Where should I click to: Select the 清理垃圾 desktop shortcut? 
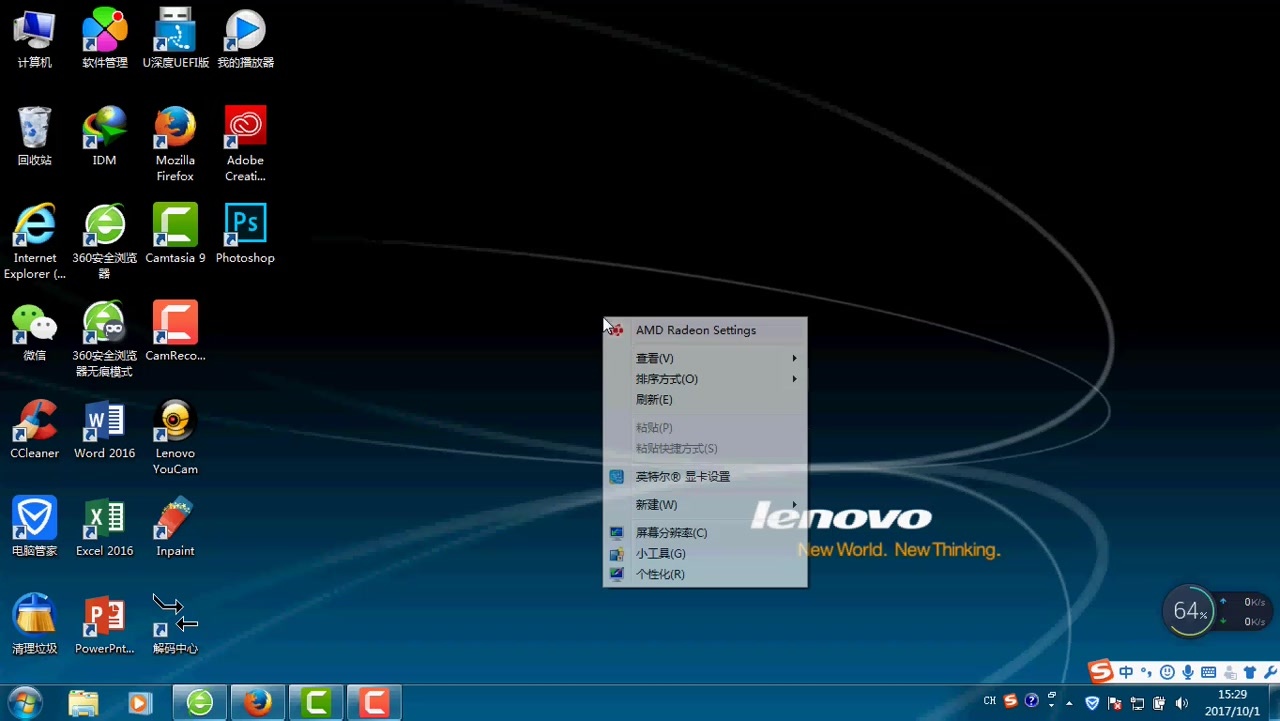pos(34,625)
